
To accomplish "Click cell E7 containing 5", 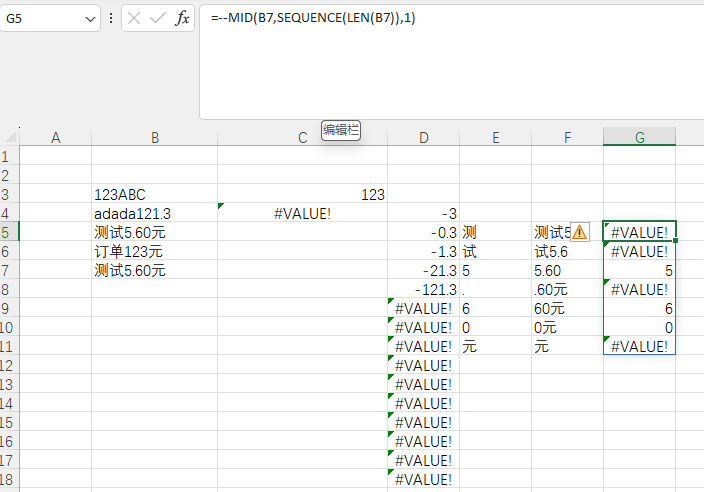I will [495, 270].
